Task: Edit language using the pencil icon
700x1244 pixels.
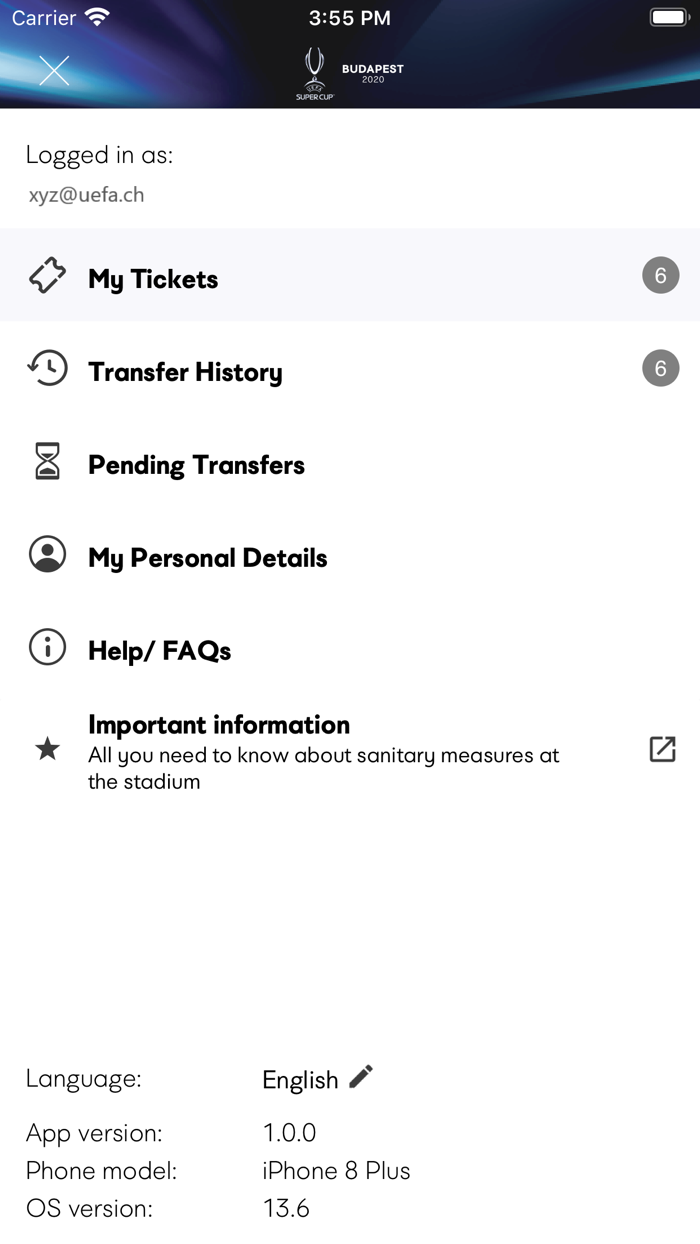Action: click(360, 1075)
